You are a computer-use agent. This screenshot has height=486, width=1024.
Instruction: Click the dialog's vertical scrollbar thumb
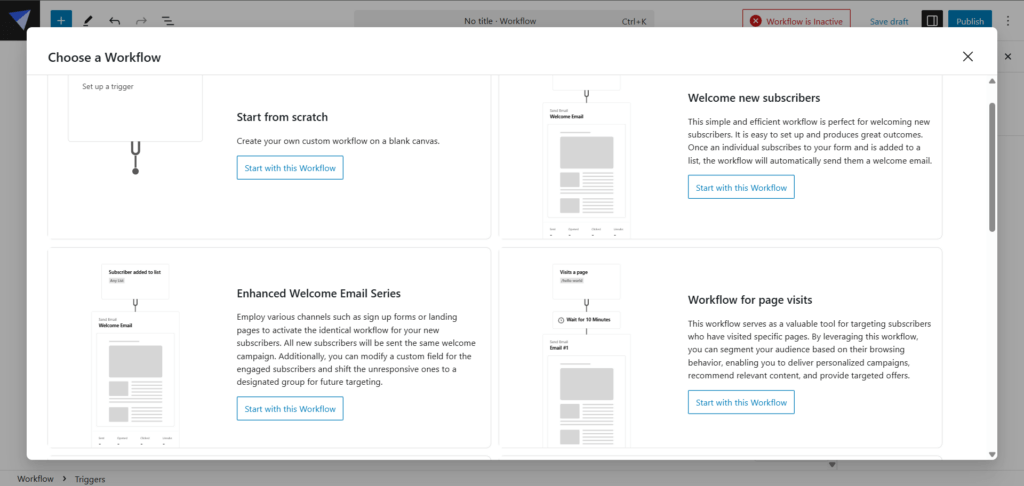coord(992,165)
